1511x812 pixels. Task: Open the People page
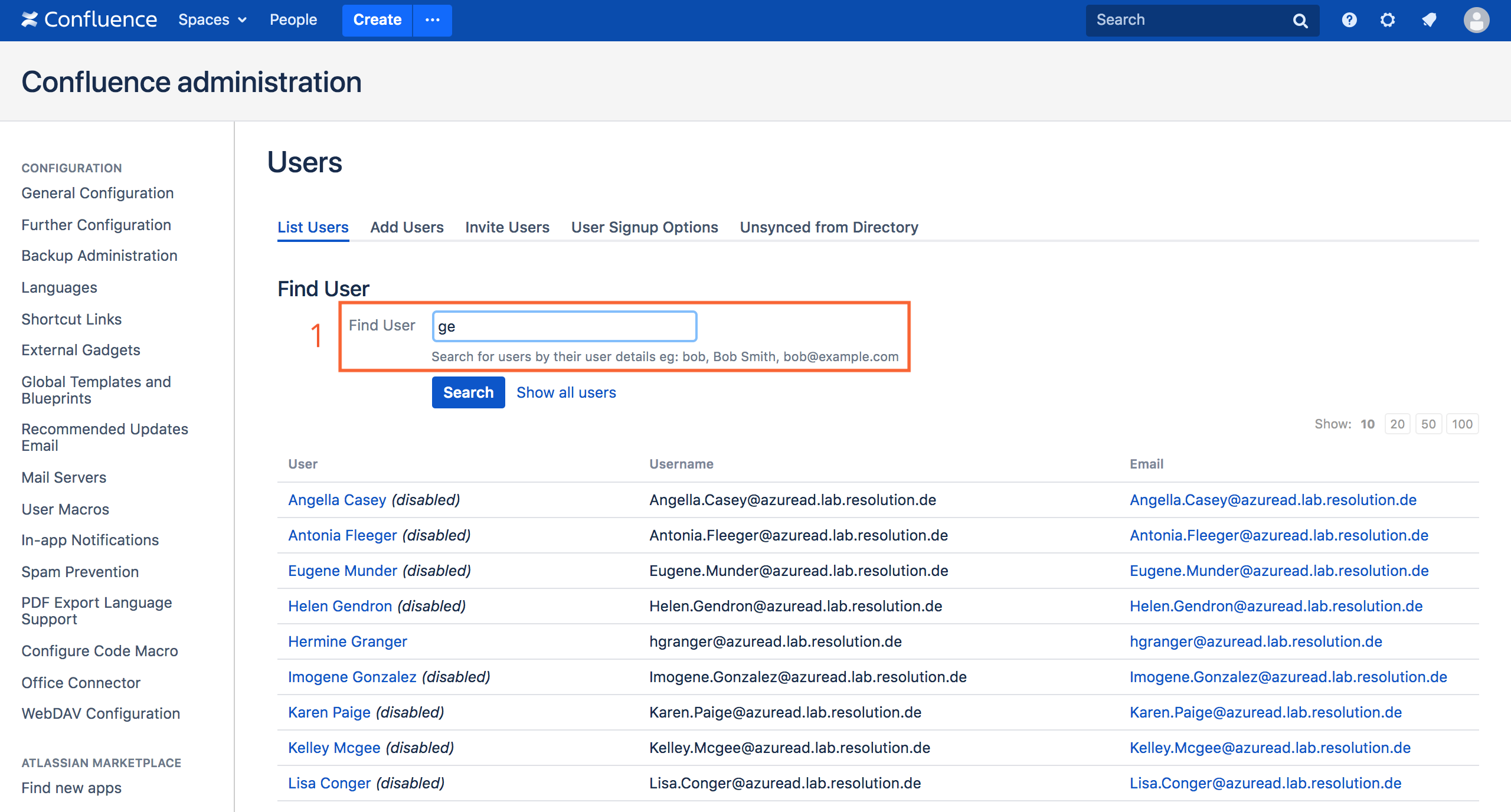[x=293, y=19]
